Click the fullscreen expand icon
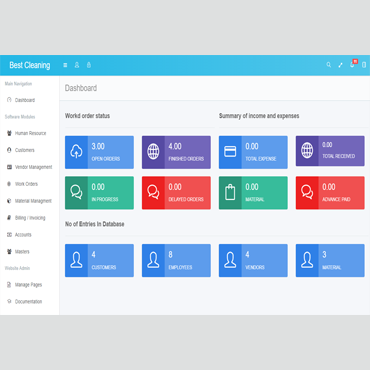 click(x=340, y=65)
